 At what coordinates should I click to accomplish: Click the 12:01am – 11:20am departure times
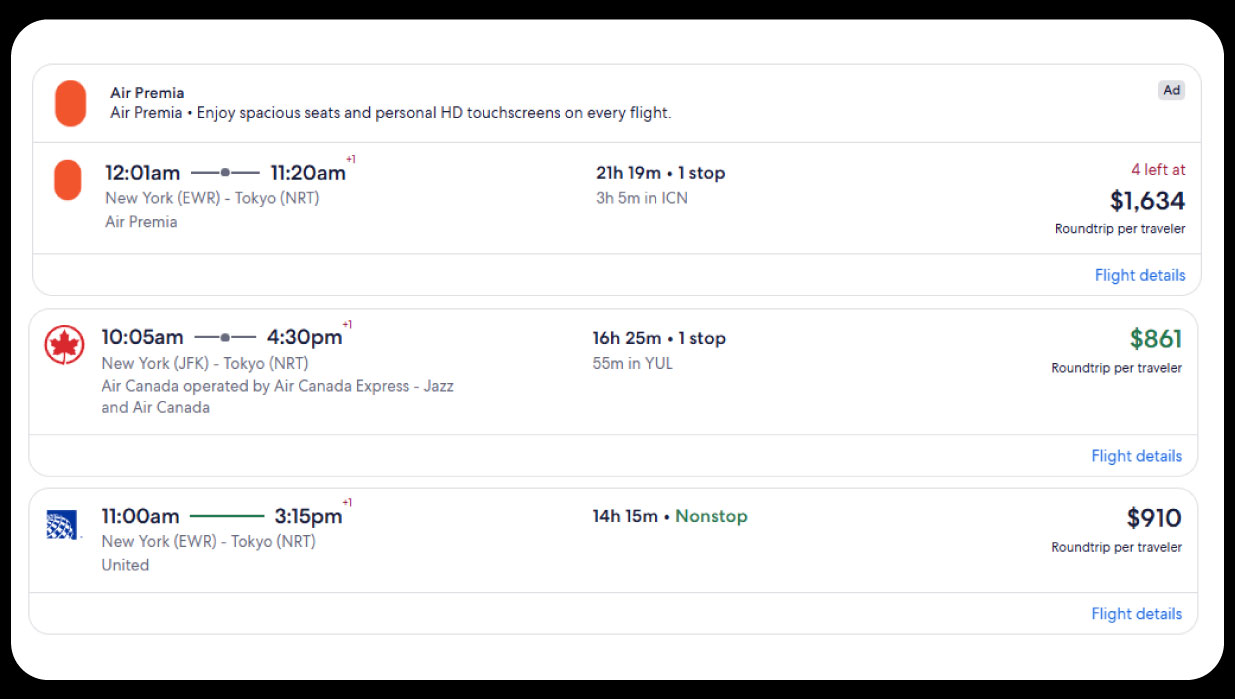tap(225, 173)
